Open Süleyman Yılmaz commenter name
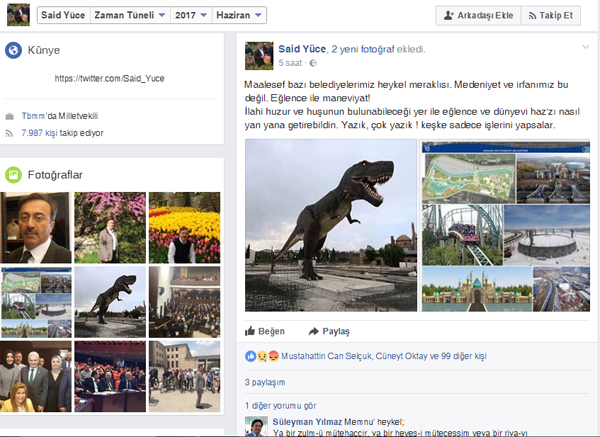The image size is (600, 437). (307, 422)
